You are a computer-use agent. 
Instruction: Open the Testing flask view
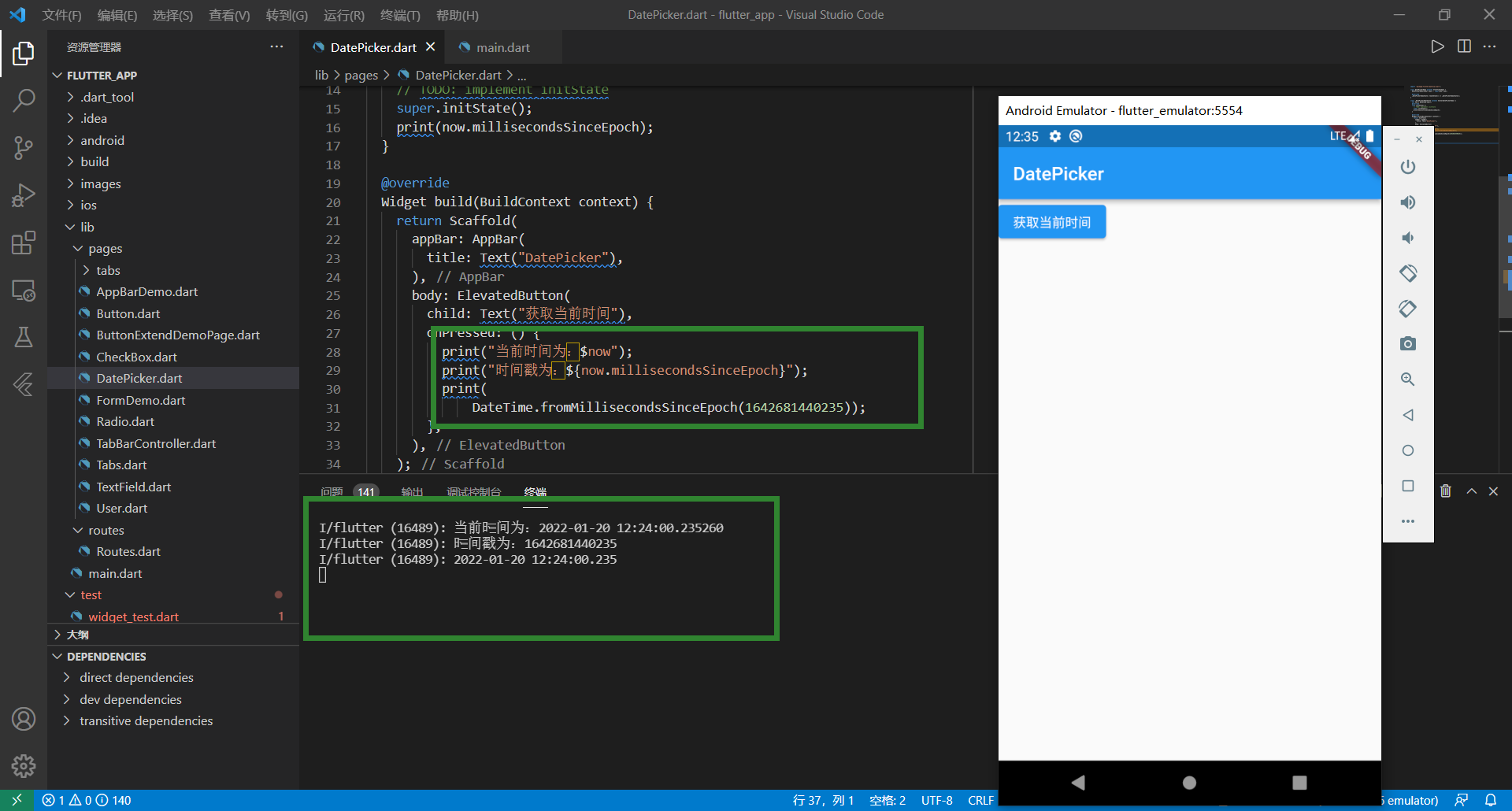point(24,337)
